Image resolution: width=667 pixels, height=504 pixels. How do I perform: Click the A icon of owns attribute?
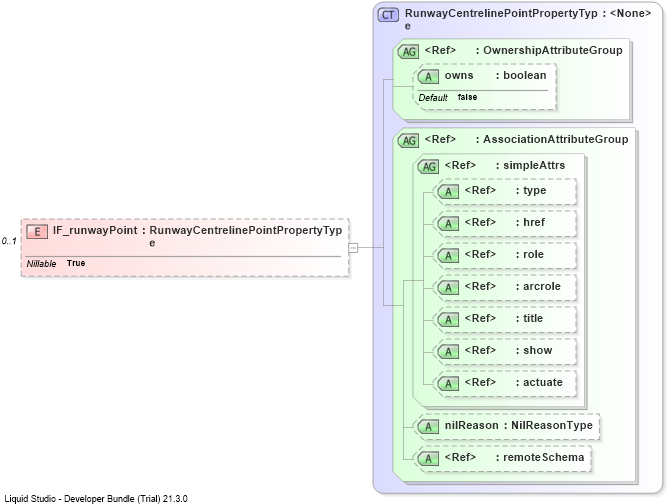click(428, 77)
